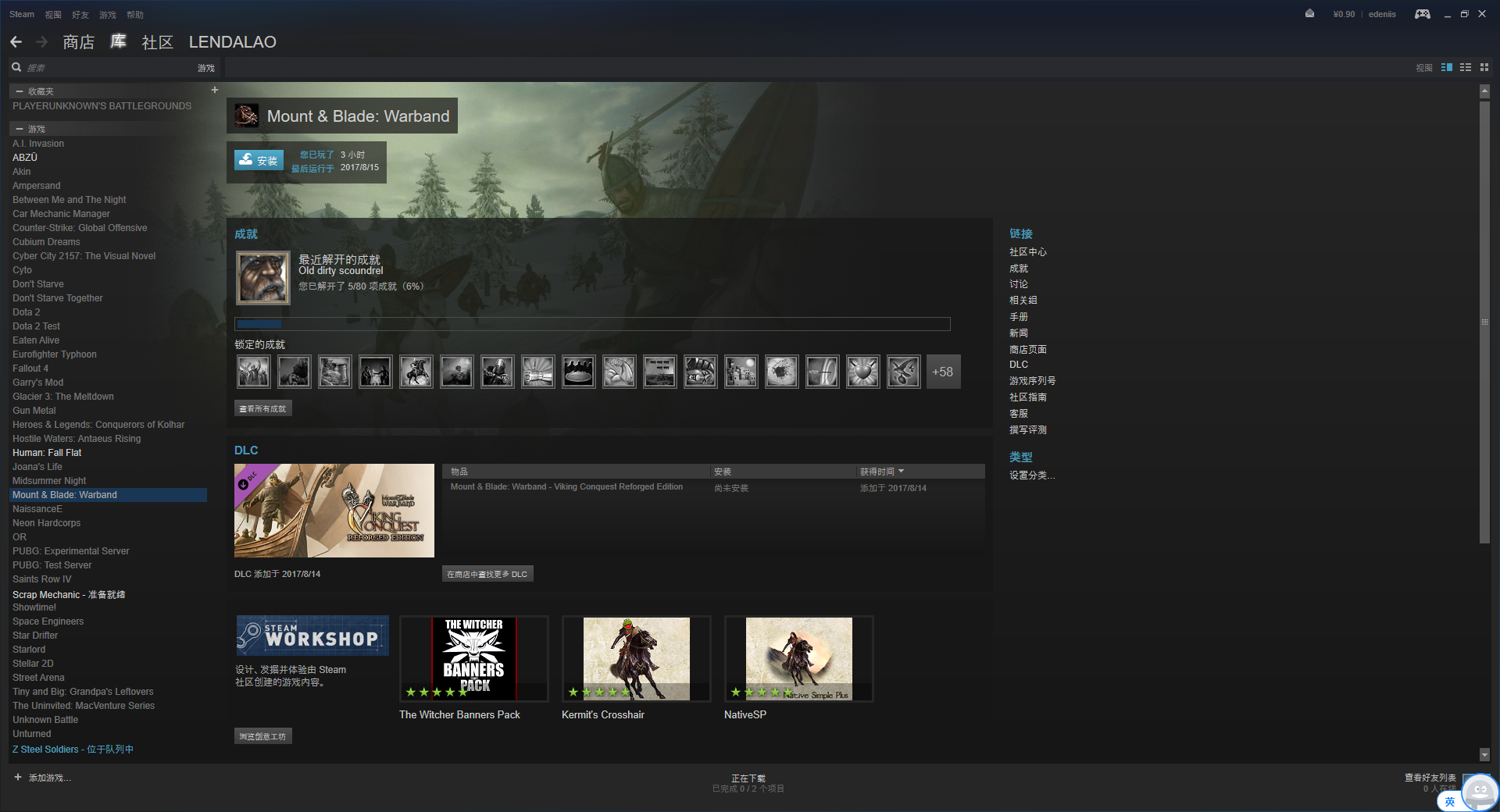
Task: Click the scroll up arrow of the game page
Action: pyautogui.click(x=1484, y=91)
